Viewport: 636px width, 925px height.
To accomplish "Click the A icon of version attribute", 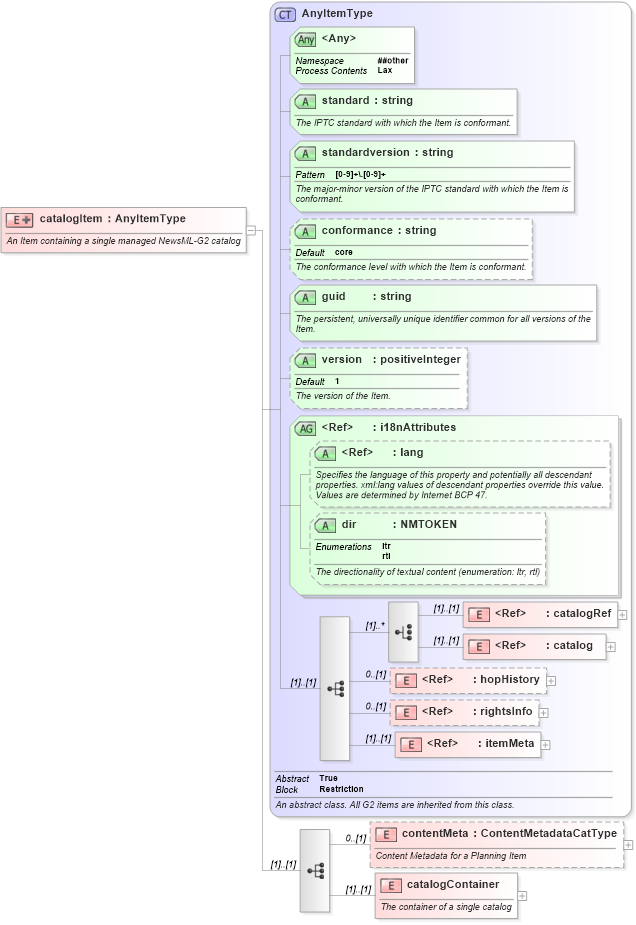I will 306,360.
